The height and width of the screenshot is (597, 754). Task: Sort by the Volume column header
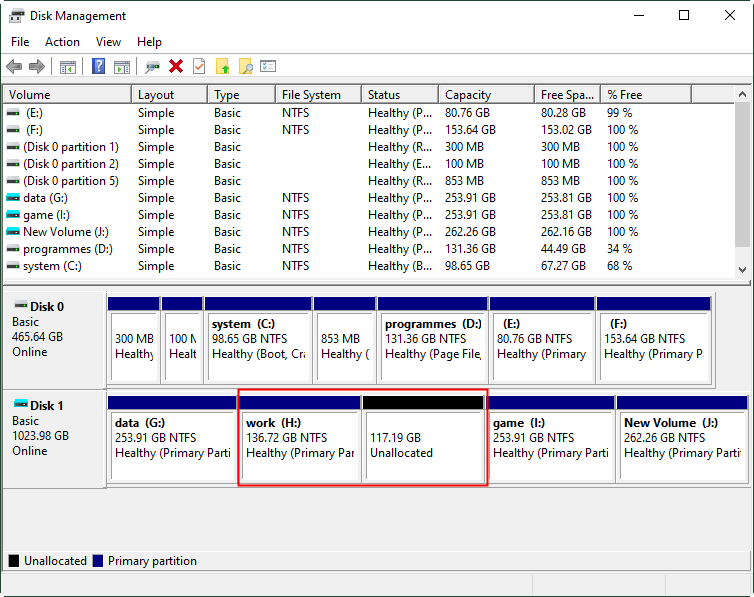pyautogui.click(x=67, y=95)
